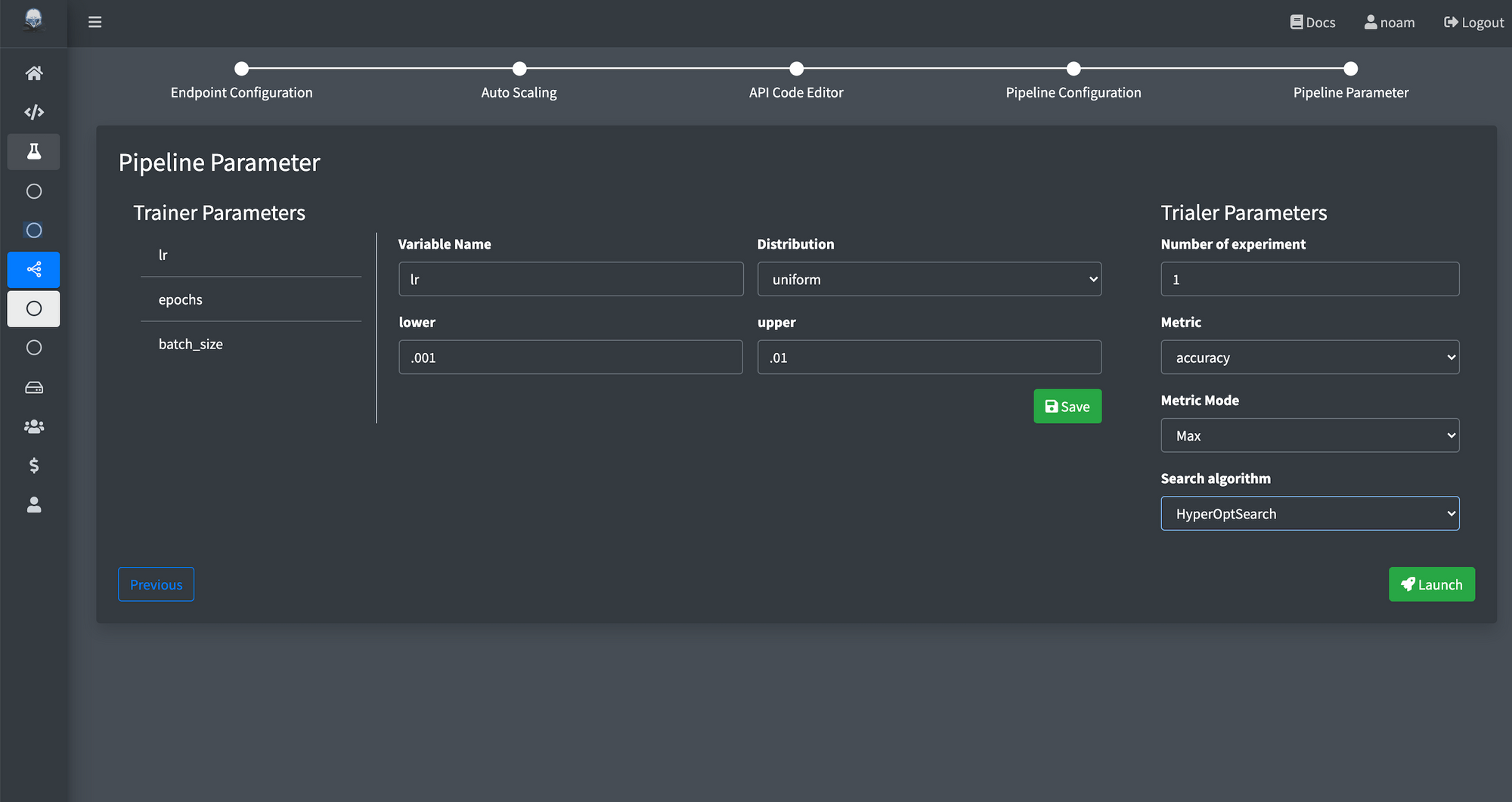Change Search algorithm from HyperOptSearch
1512x802 pixels.
point(1309,513)
